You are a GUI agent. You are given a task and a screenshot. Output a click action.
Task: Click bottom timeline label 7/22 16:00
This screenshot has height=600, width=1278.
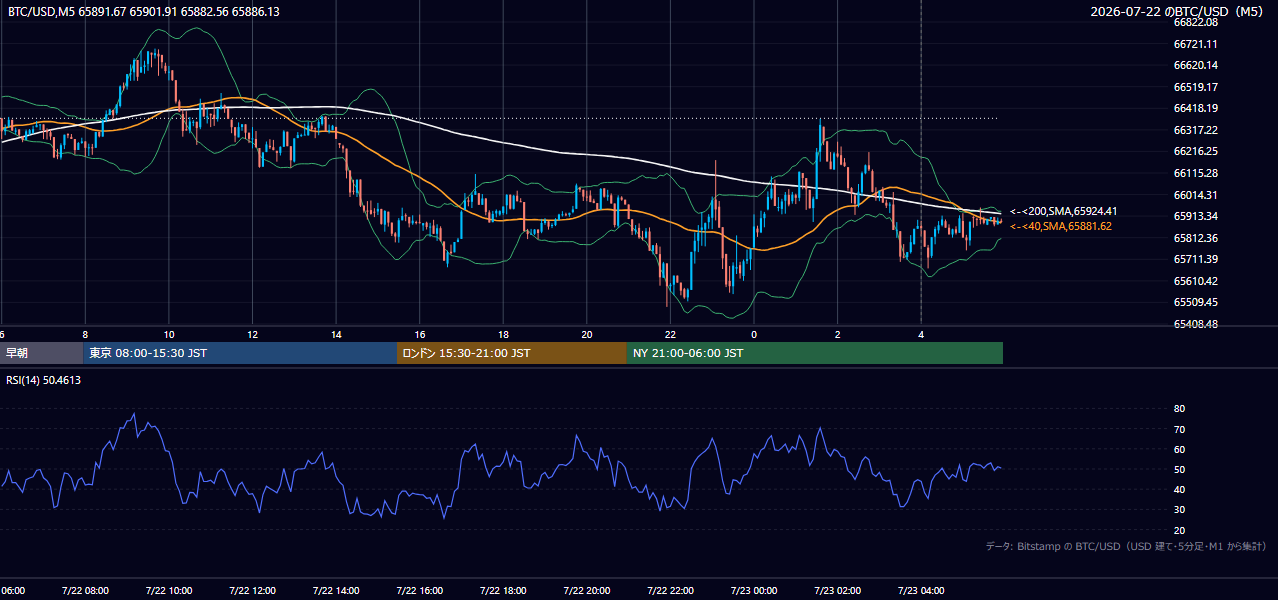pyautogui.click(x=420, y=591)
